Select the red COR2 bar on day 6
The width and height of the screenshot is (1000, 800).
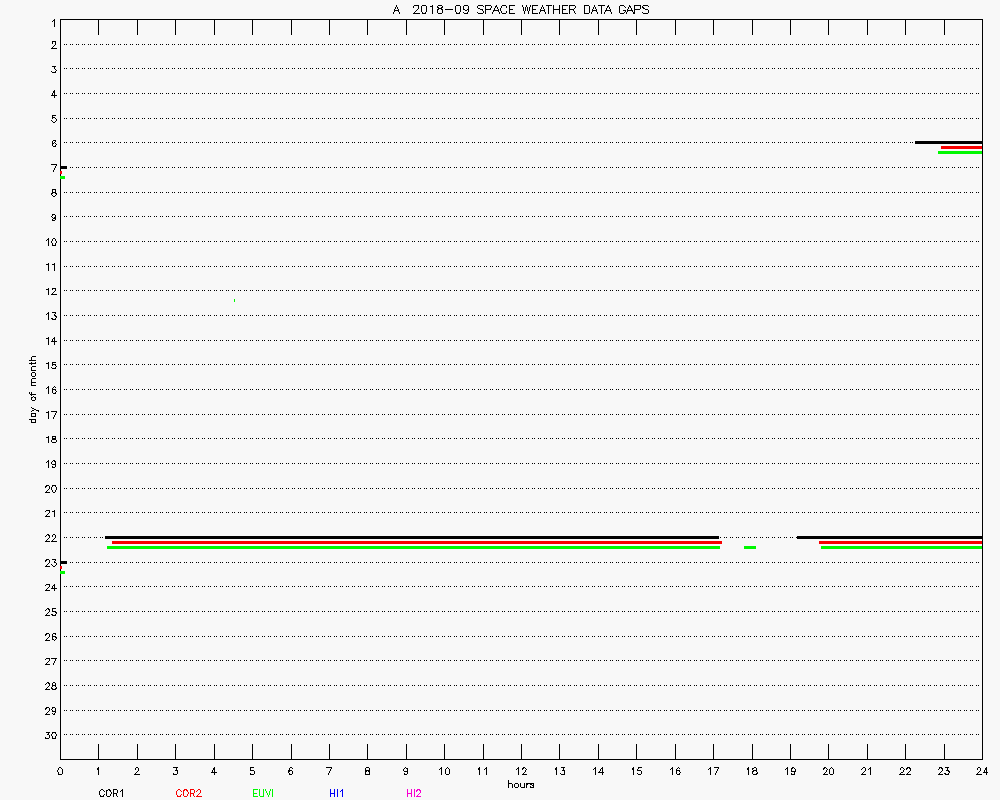point(961,147)
